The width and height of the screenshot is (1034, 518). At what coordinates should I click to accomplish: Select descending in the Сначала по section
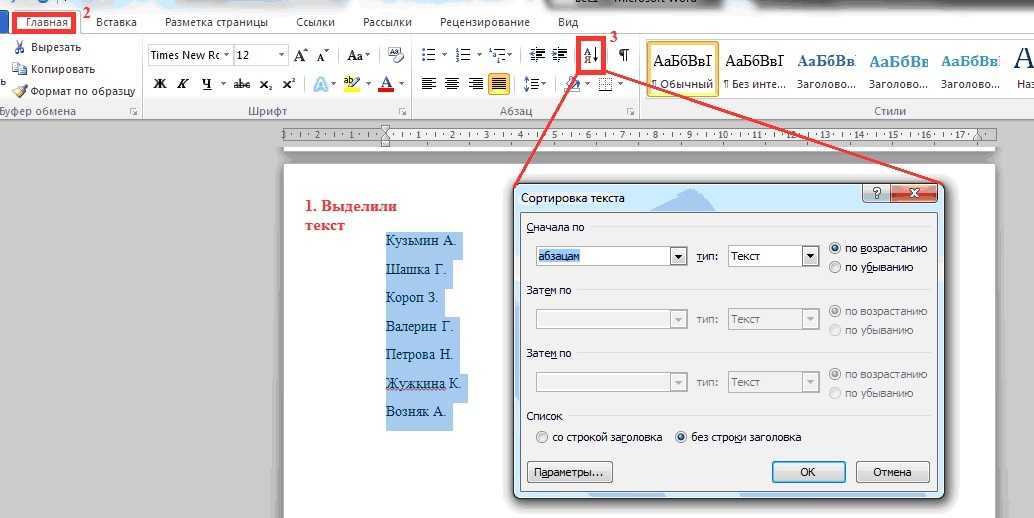coord(836,268)
